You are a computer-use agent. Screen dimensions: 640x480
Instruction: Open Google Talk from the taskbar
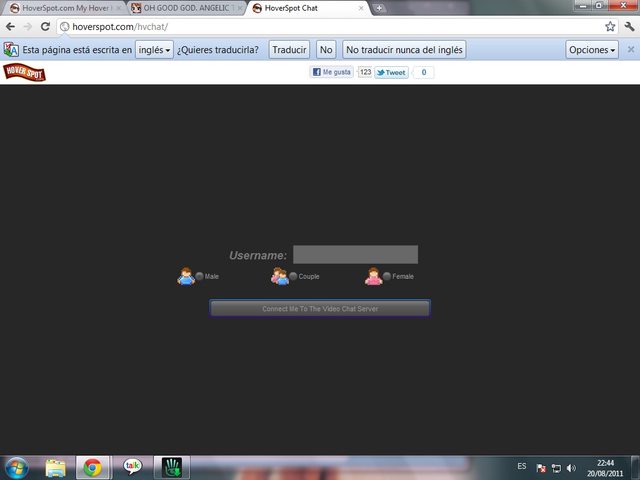click(x=132, y=466)
